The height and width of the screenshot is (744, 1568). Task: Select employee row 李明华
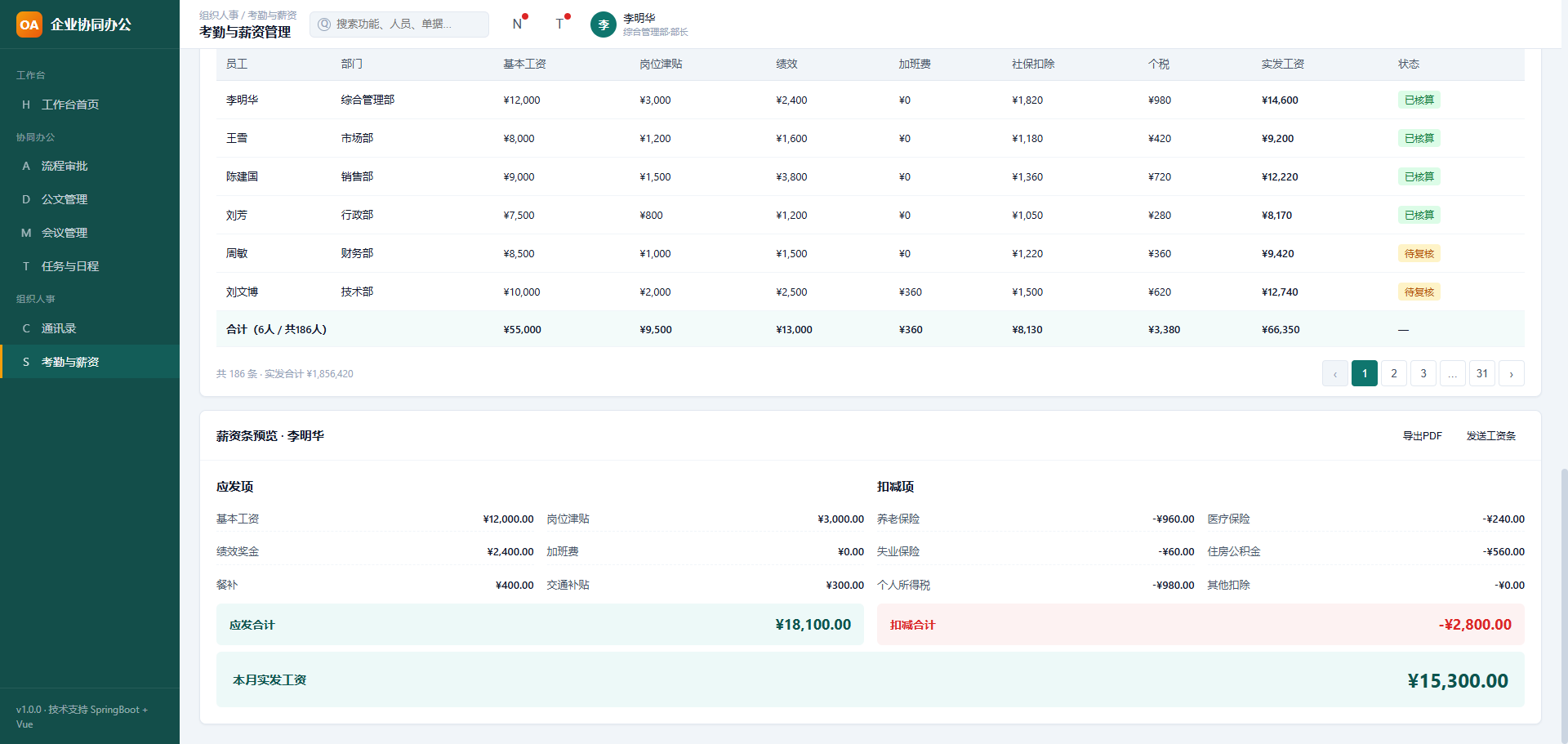tap(870, 100)
